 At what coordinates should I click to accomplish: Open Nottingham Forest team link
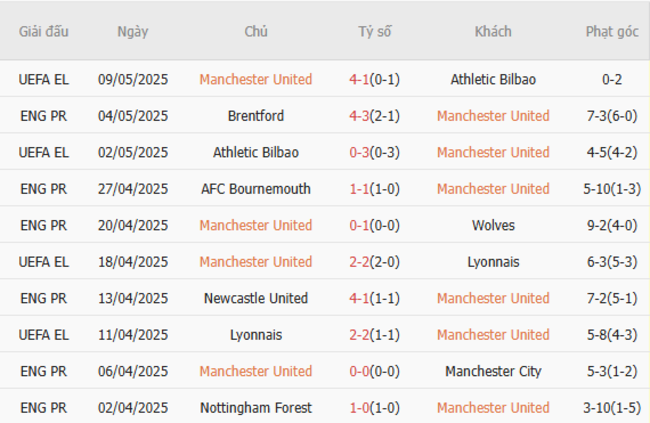tap(255, 408)
